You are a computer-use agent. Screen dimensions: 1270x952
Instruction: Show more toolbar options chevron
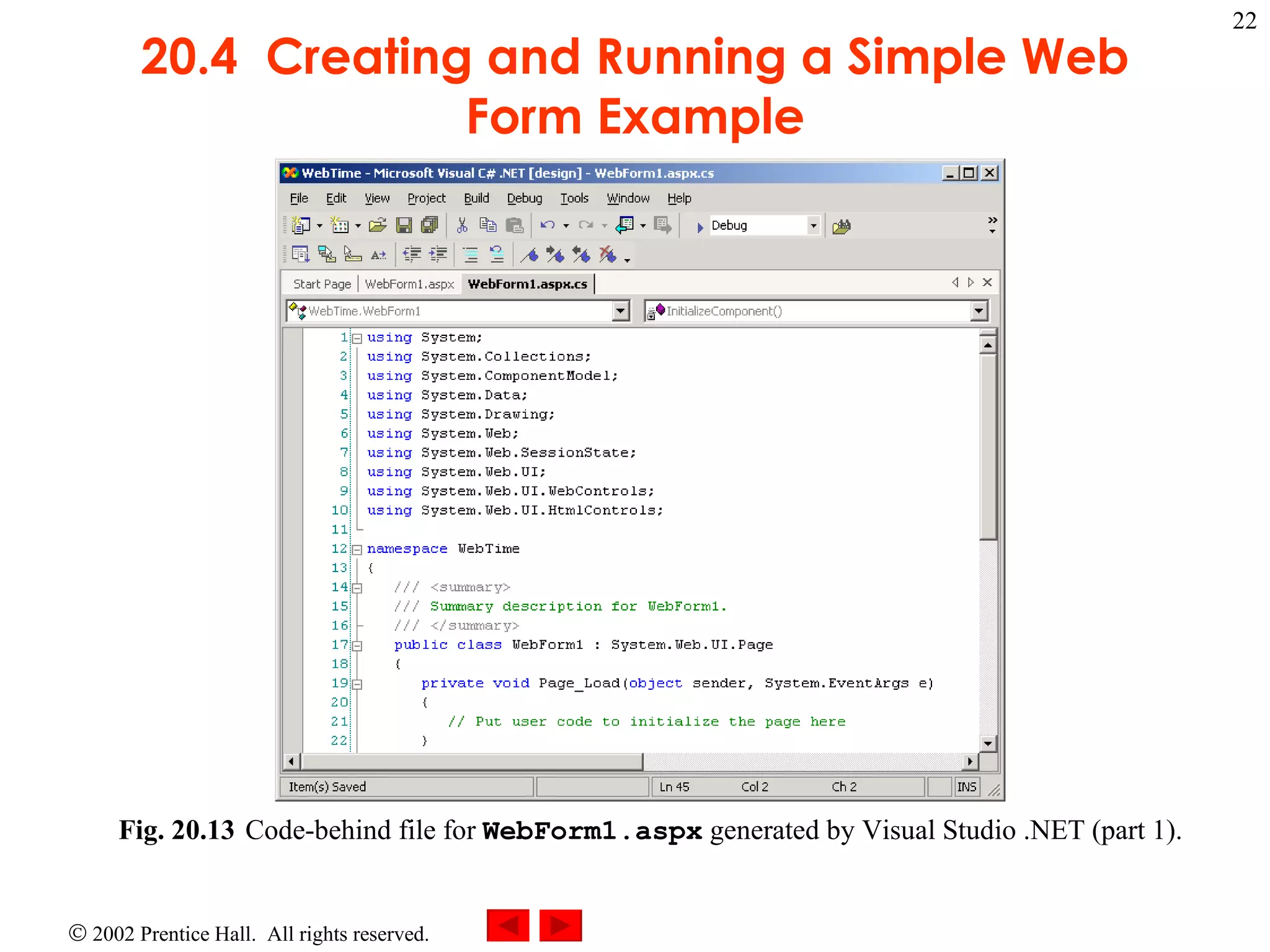point(992,225)
